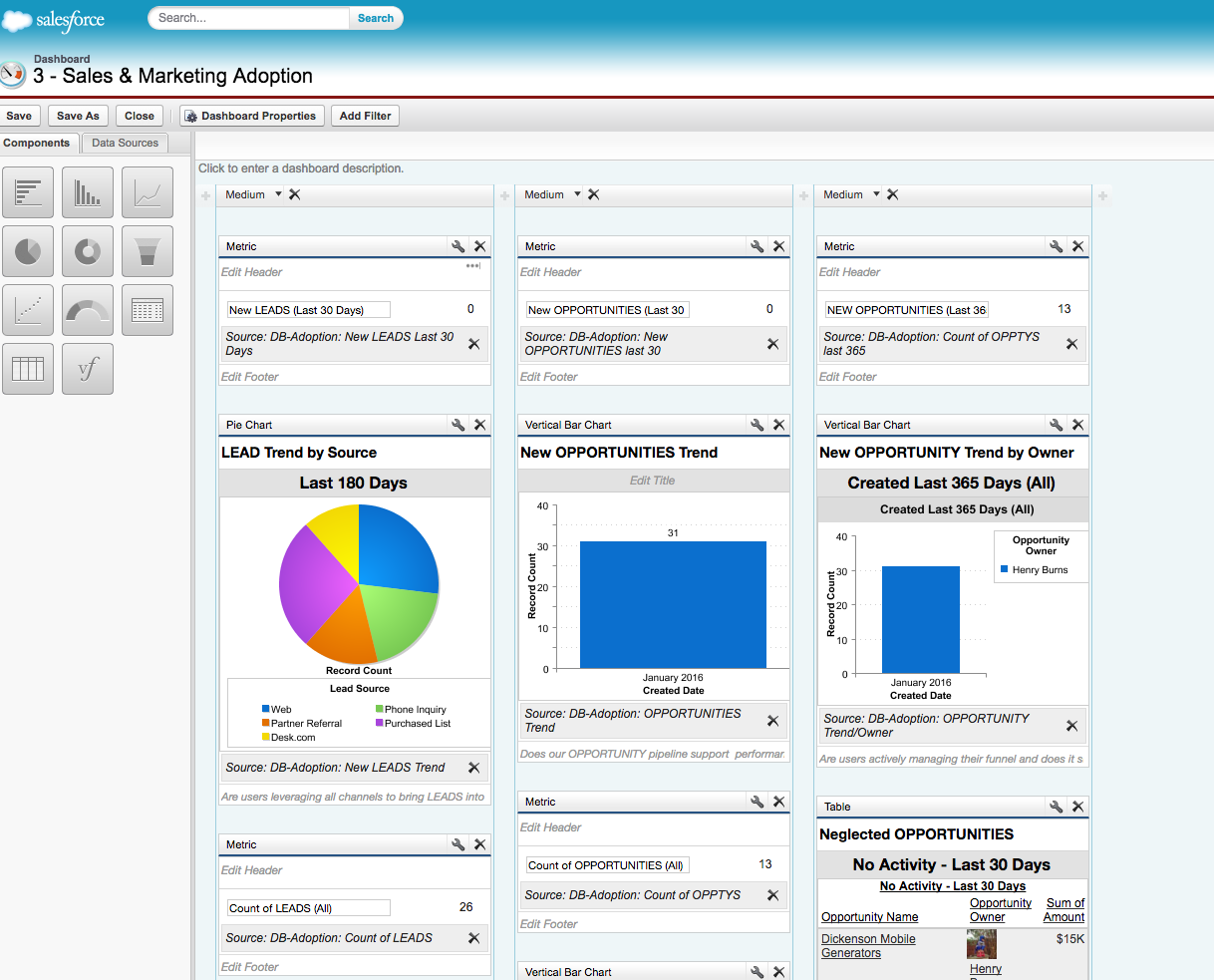Click the dashboard description placeholder text

tap(301, 168)
